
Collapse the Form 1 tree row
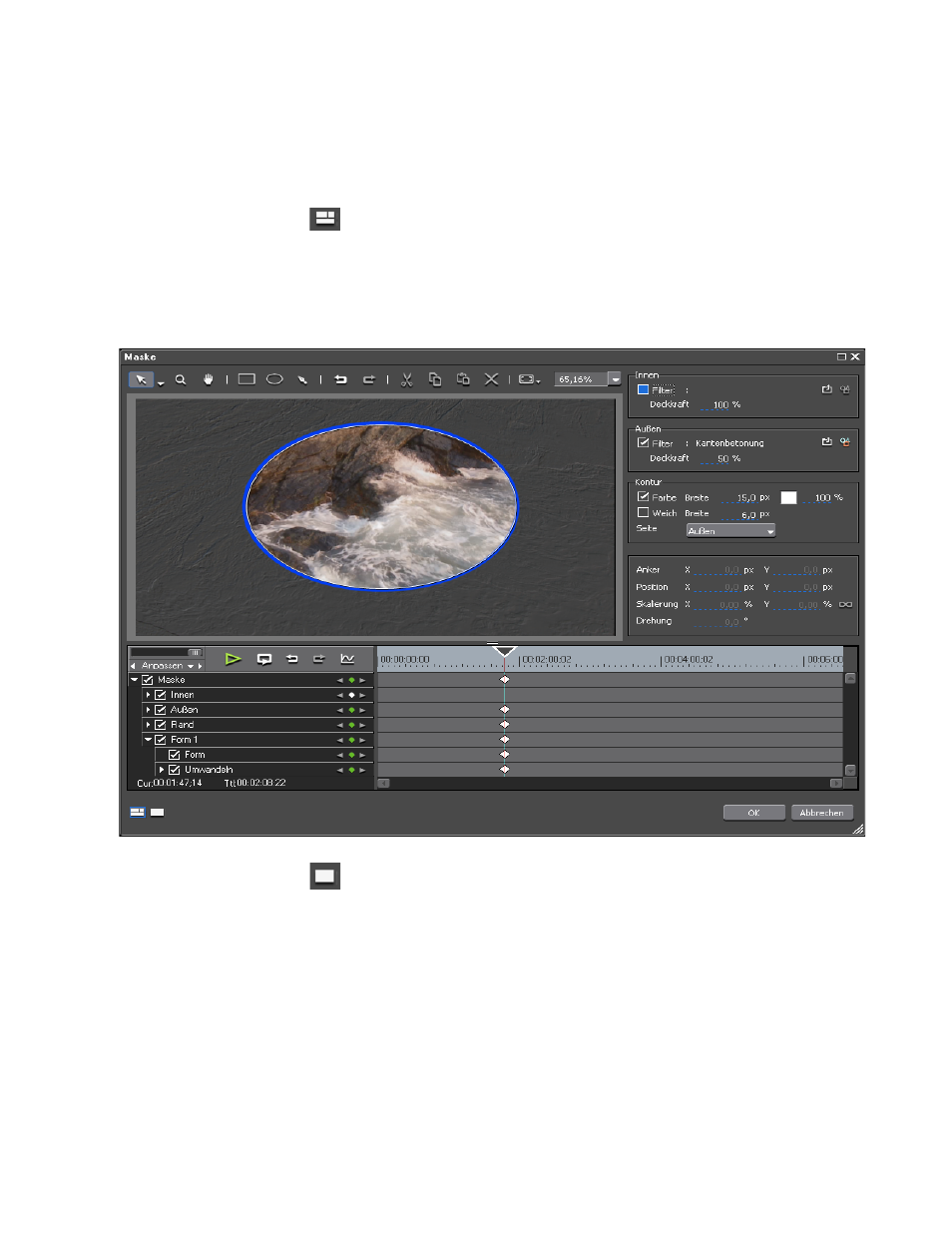pyautogui.click(x=148, y=740)
